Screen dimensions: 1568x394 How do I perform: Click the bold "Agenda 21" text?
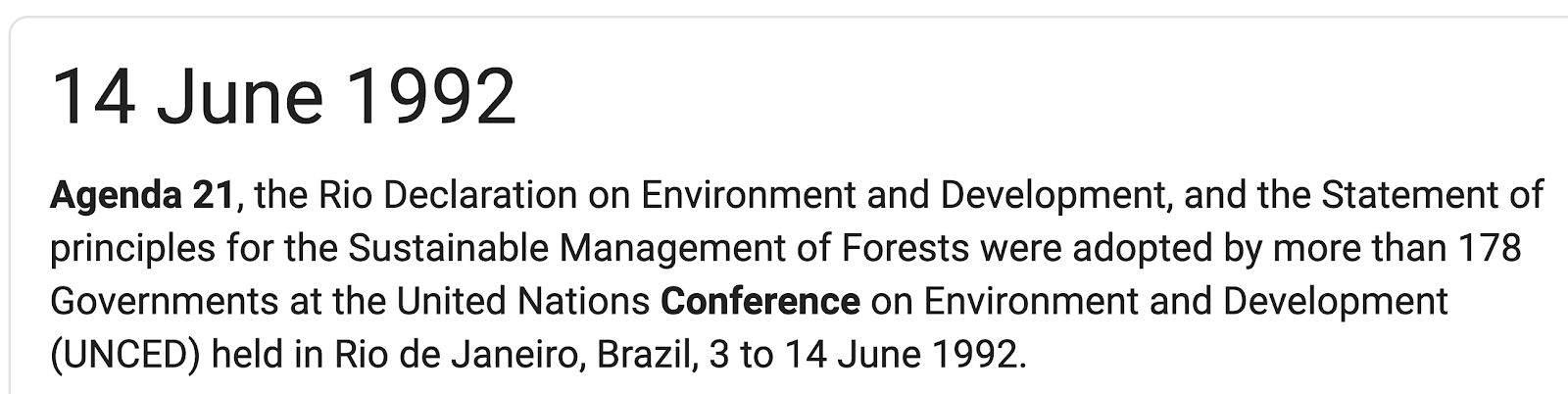coord(143,195)
